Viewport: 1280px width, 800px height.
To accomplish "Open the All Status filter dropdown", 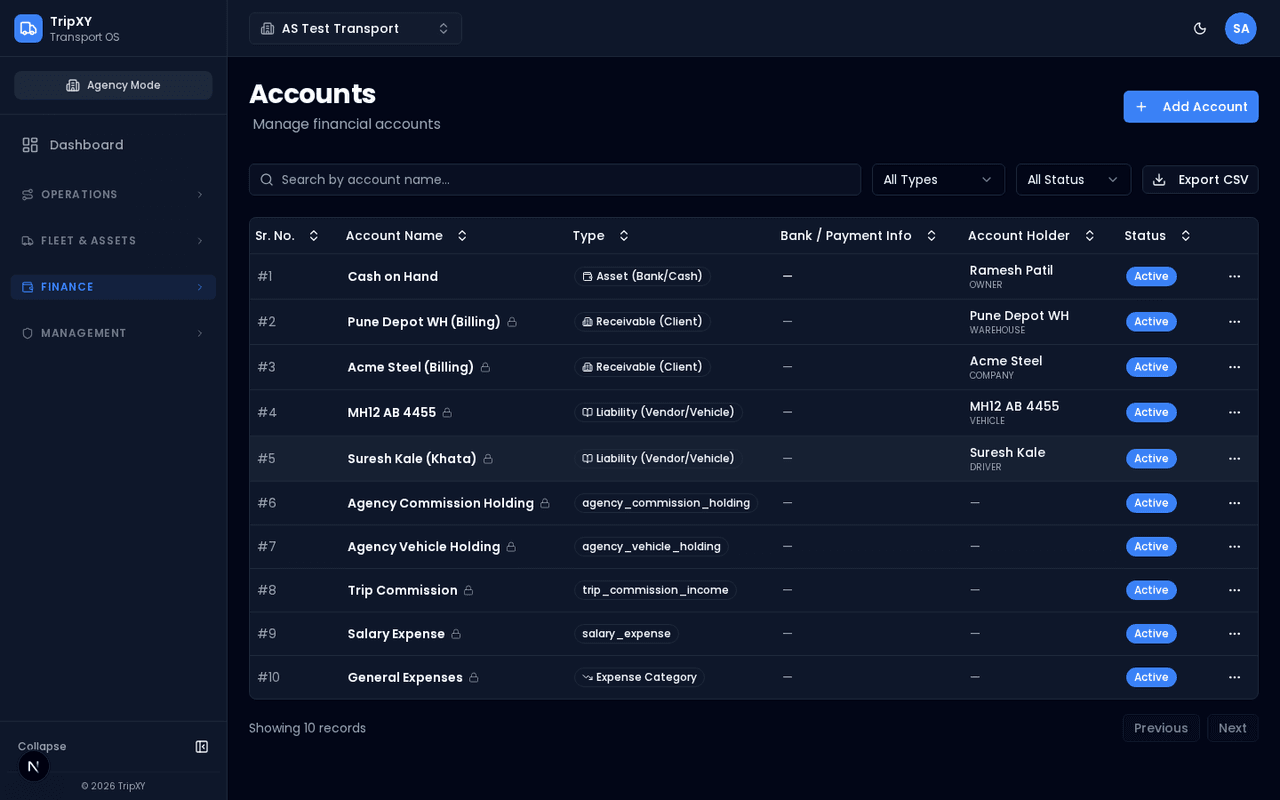I will pyautogui.click(x=1073, y=180).
